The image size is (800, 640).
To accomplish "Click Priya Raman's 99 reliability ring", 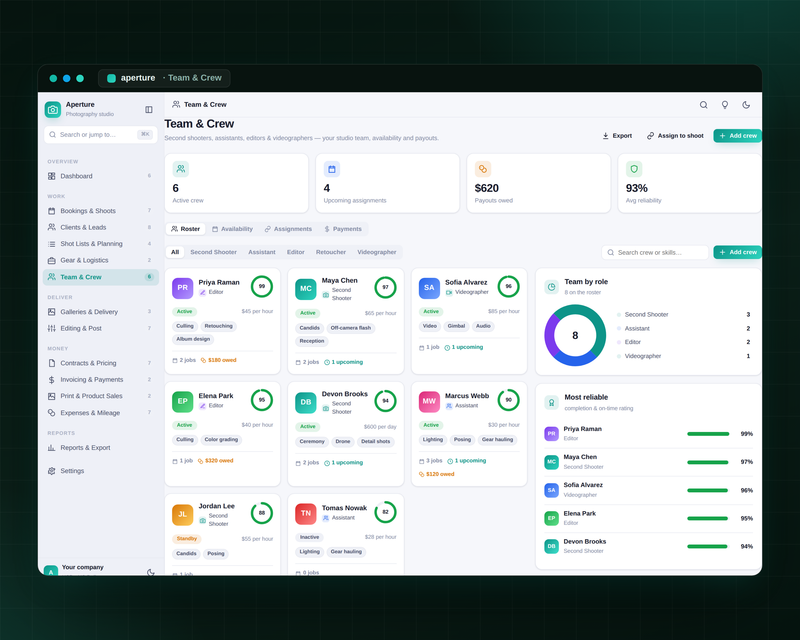I will pyautogui.click(x=262, y=286).
